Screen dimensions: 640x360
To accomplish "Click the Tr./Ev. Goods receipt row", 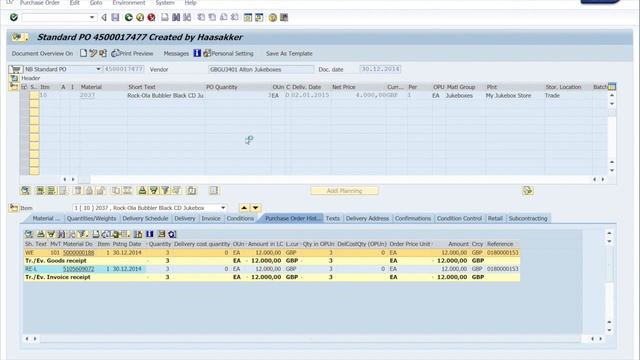I will (272, 260).
